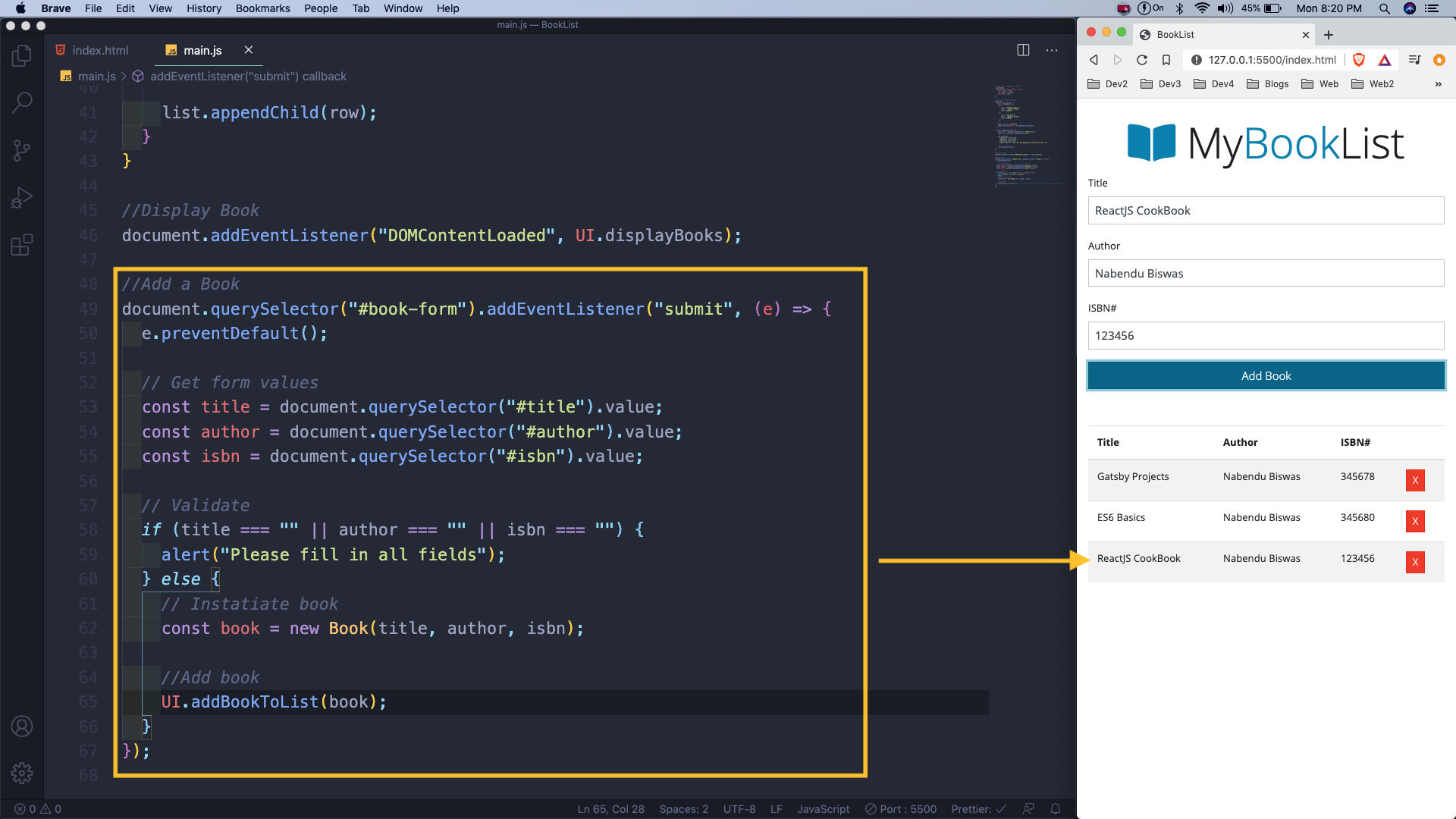Change end-of-line sequence LF
The height and width of the screenshot is (819, 1456).
coord(776,809)
